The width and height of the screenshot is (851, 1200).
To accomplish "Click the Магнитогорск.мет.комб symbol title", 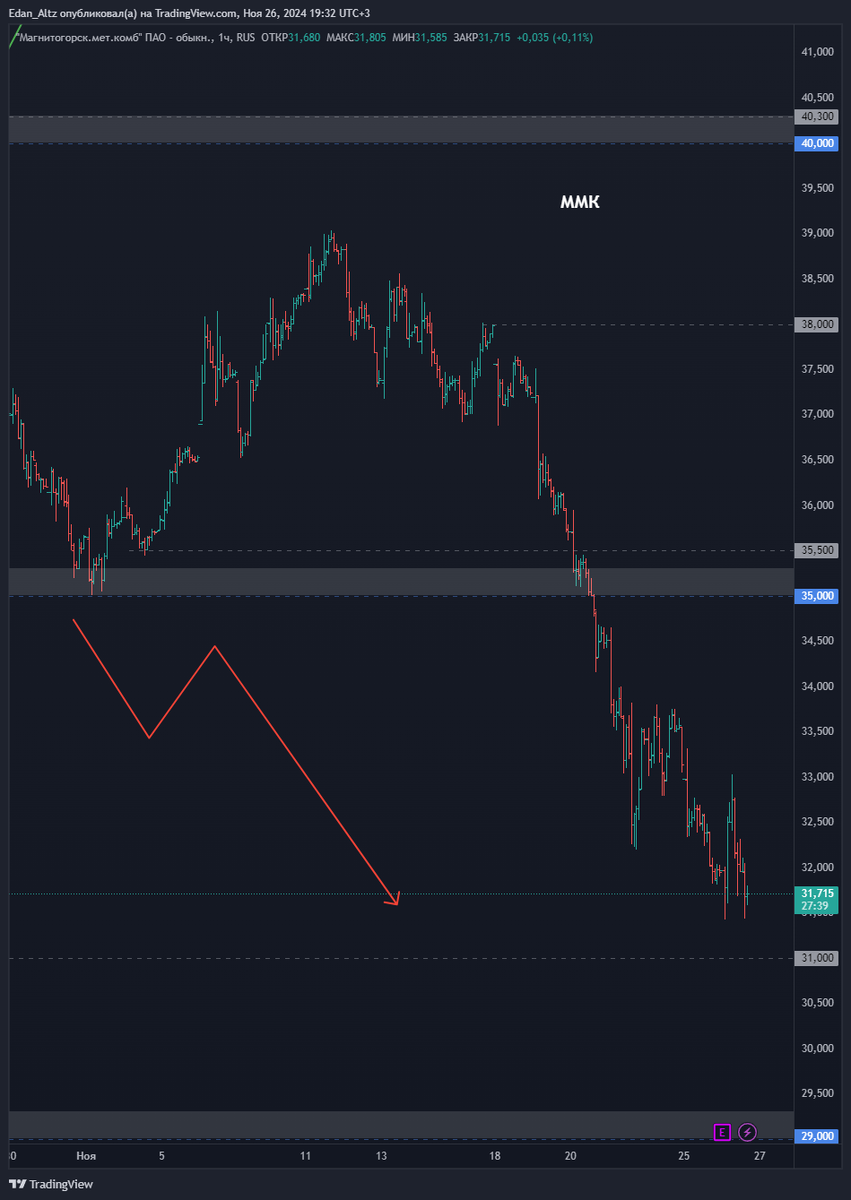I will click(82, 37).
